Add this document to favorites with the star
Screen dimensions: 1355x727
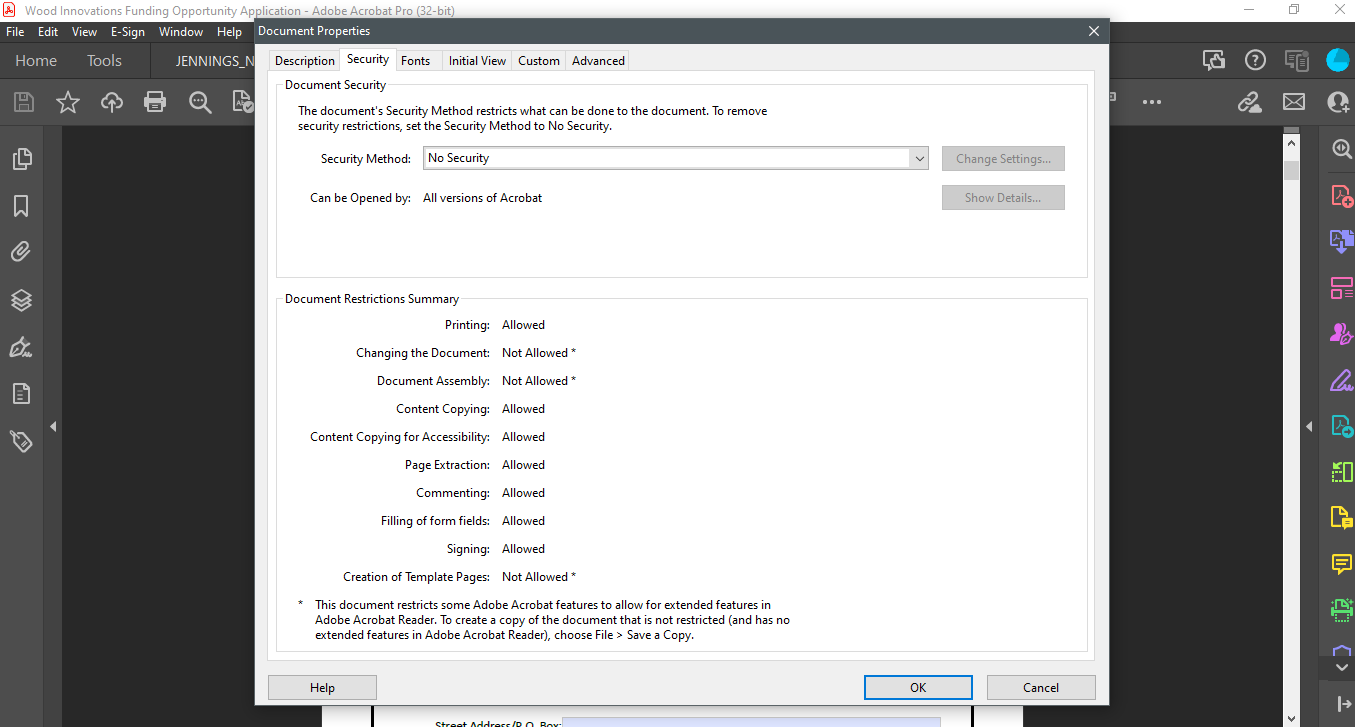67,101
